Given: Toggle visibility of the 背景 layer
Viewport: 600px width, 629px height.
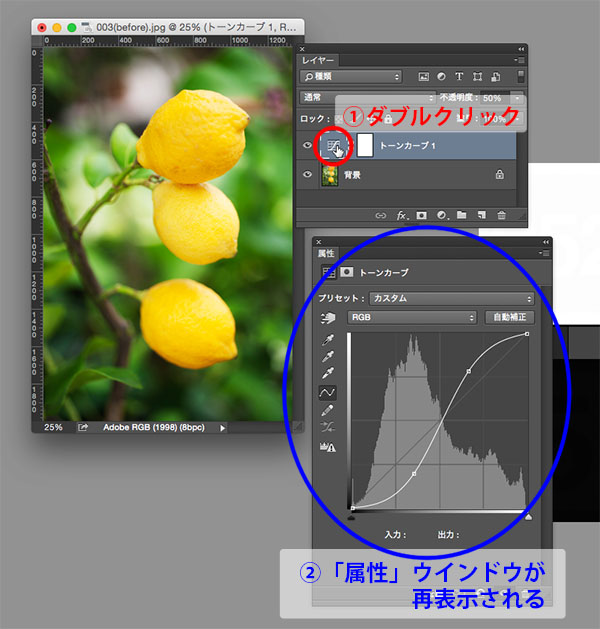Looking at the screenshot, I should click(306, 174).
